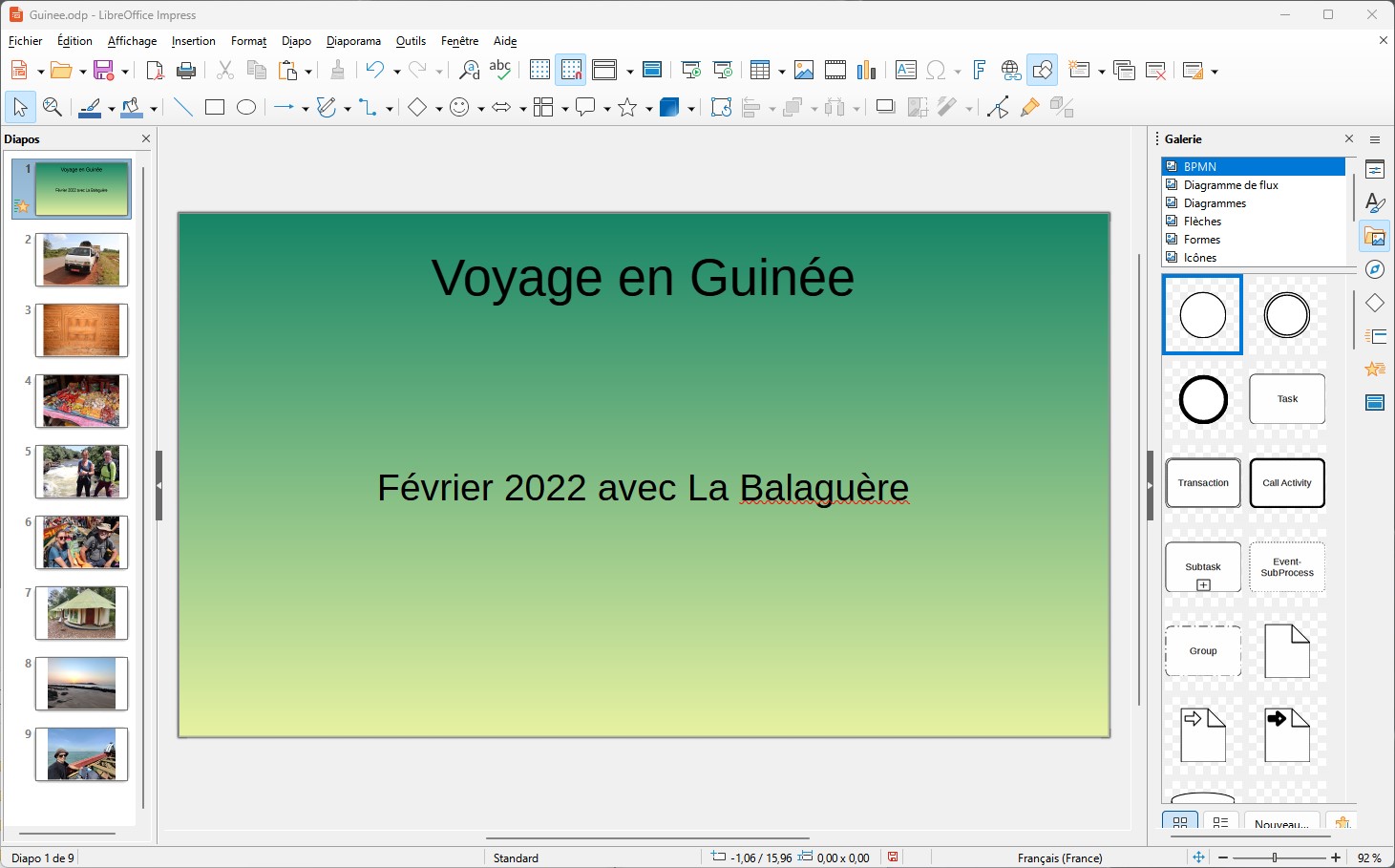Toggle Snap to Grid button
The height and width of the screenshot is (868, 1395).
coord(571,71)
